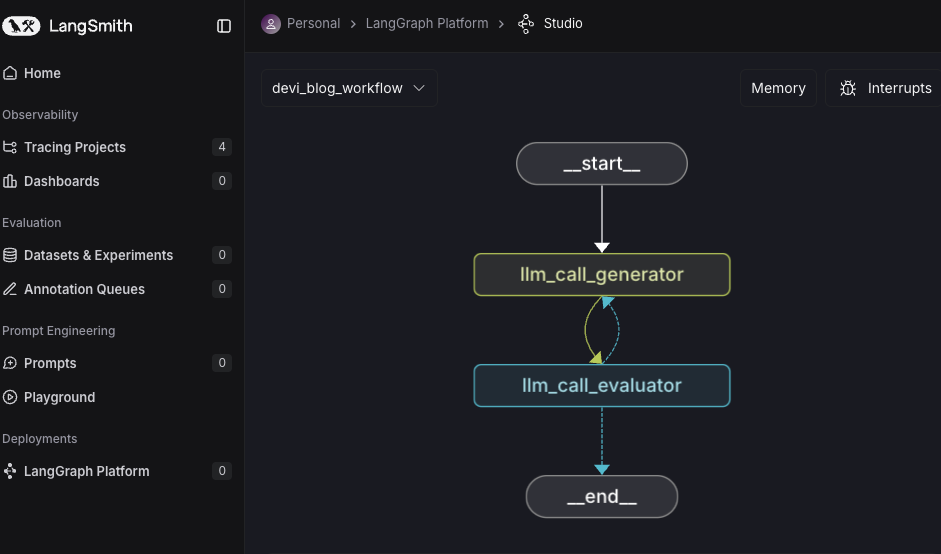
Task: Click the dropdown chevron beside devi_blog_workflow
Action: [x=419, y=88]
